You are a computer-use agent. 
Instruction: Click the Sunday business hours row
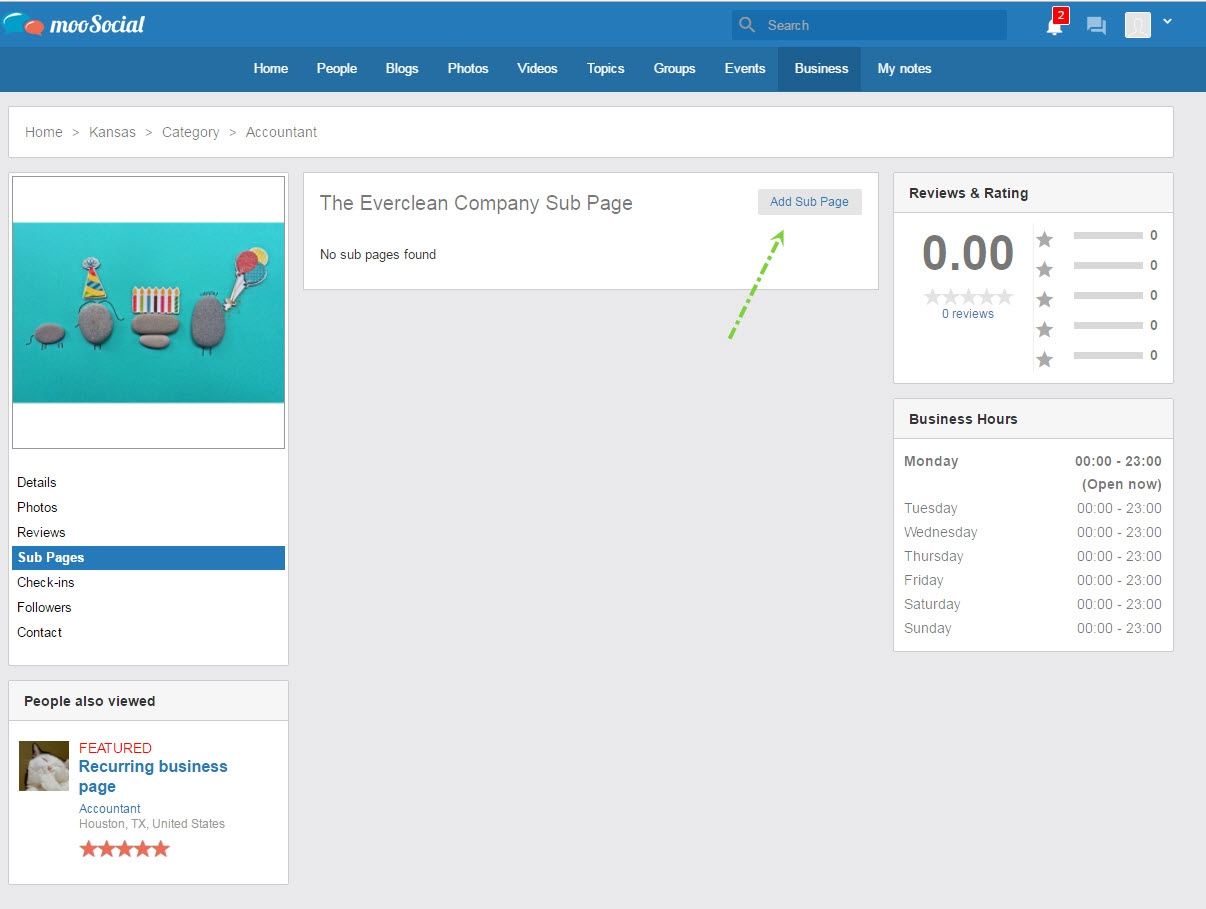(1033, 628)
